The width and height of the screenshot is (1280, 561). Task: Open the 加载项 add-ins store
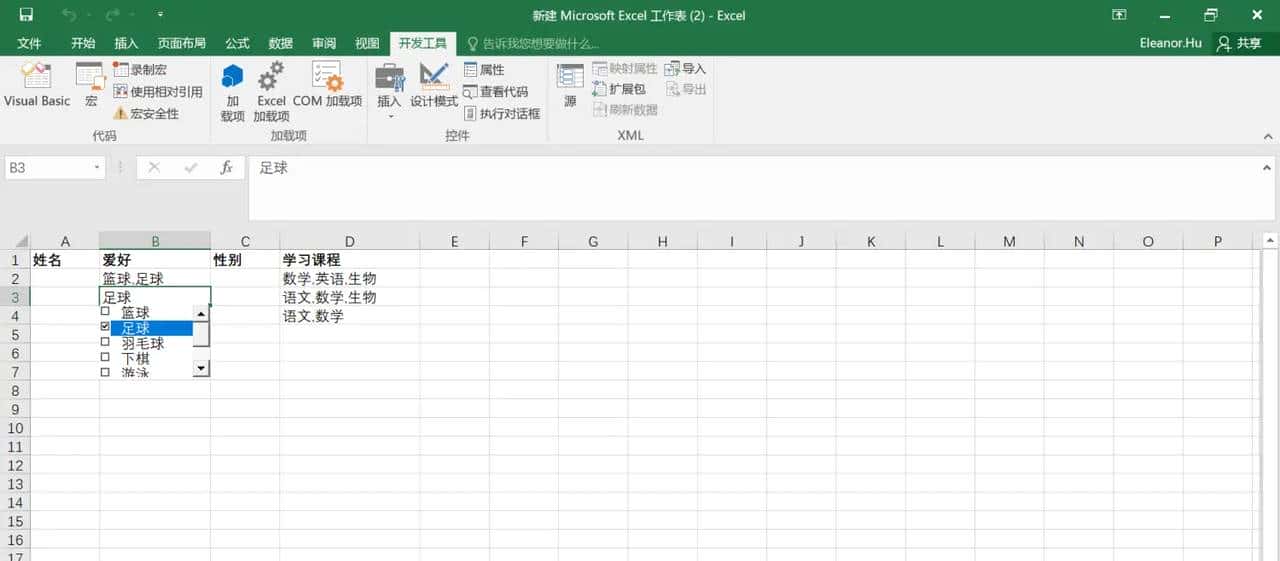click(x=232, y=92)
